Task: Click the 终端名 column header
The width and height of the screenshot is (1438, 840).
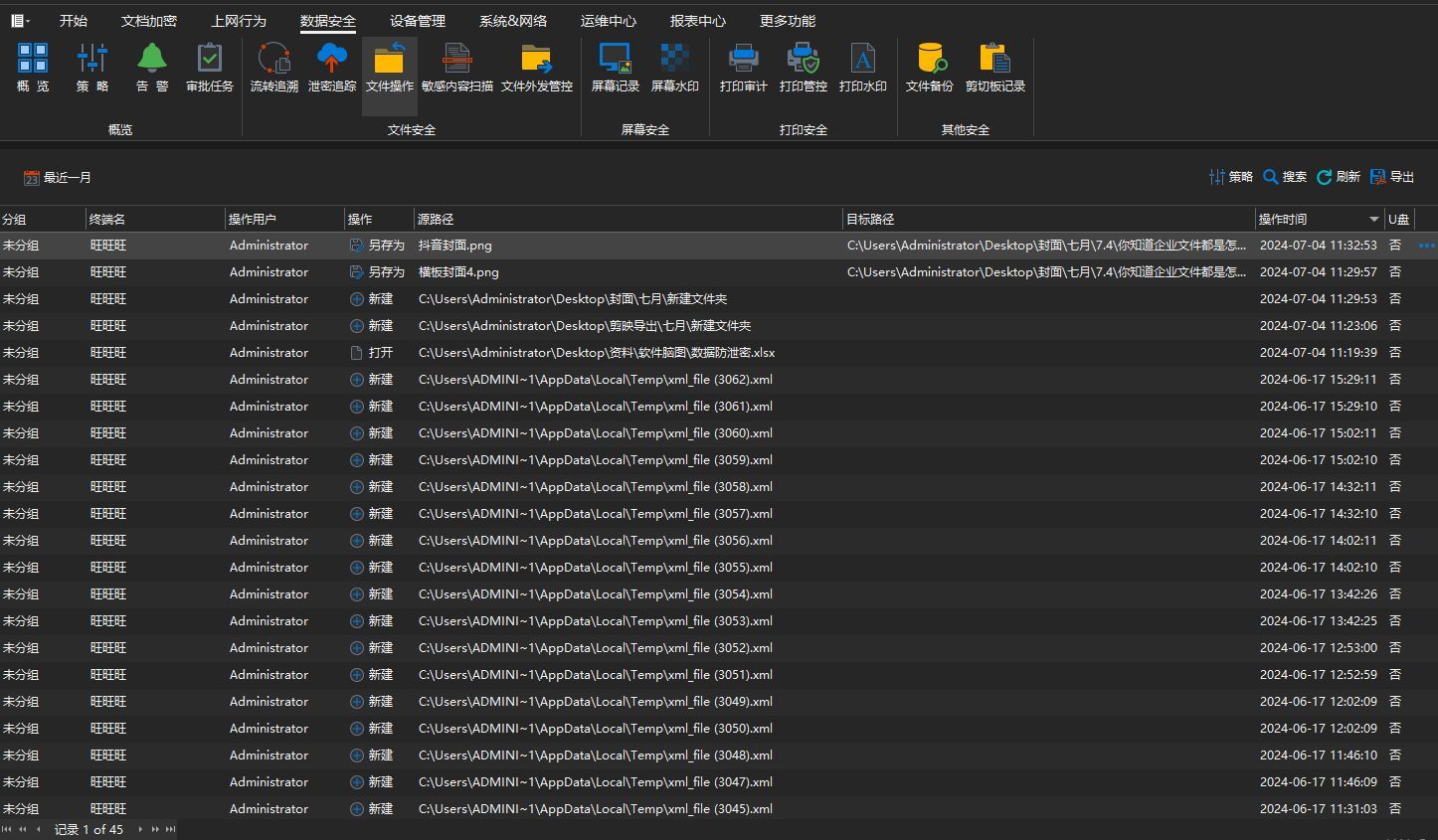Action: click(155, 219)
